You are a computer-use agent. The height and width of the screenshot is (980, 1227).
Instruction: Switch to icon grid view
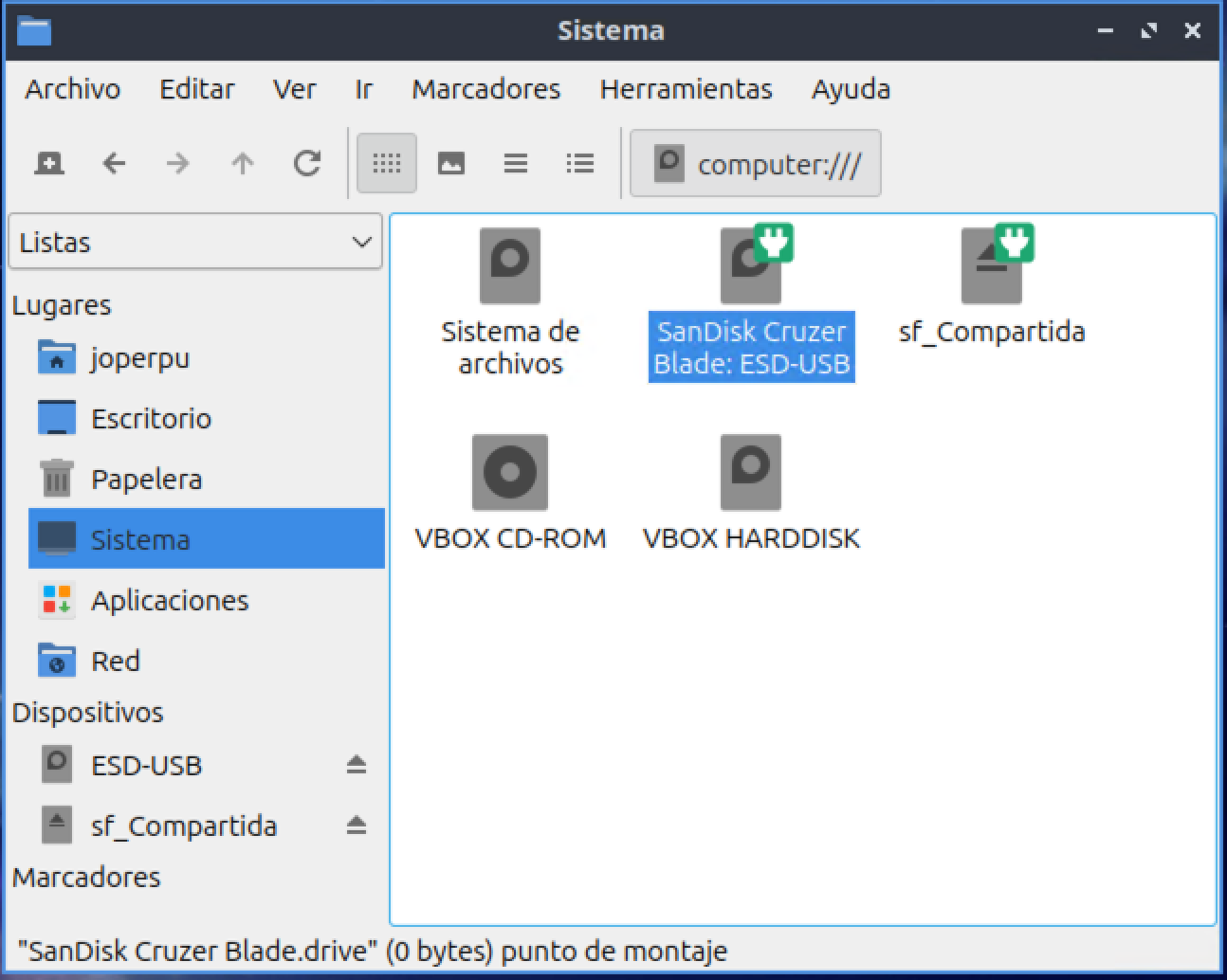387,164
